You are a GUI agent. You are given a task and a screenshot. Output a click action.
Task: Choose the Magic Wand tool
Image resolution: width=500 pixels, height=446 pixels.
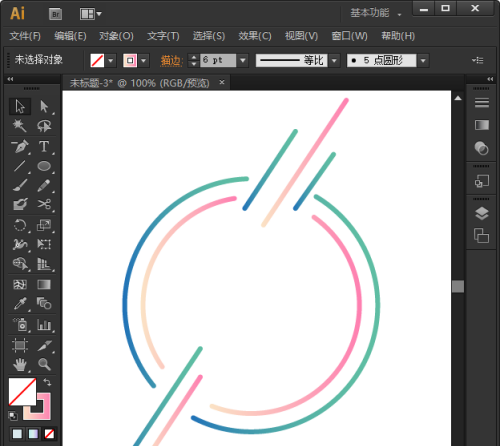[x=19, y=126]
